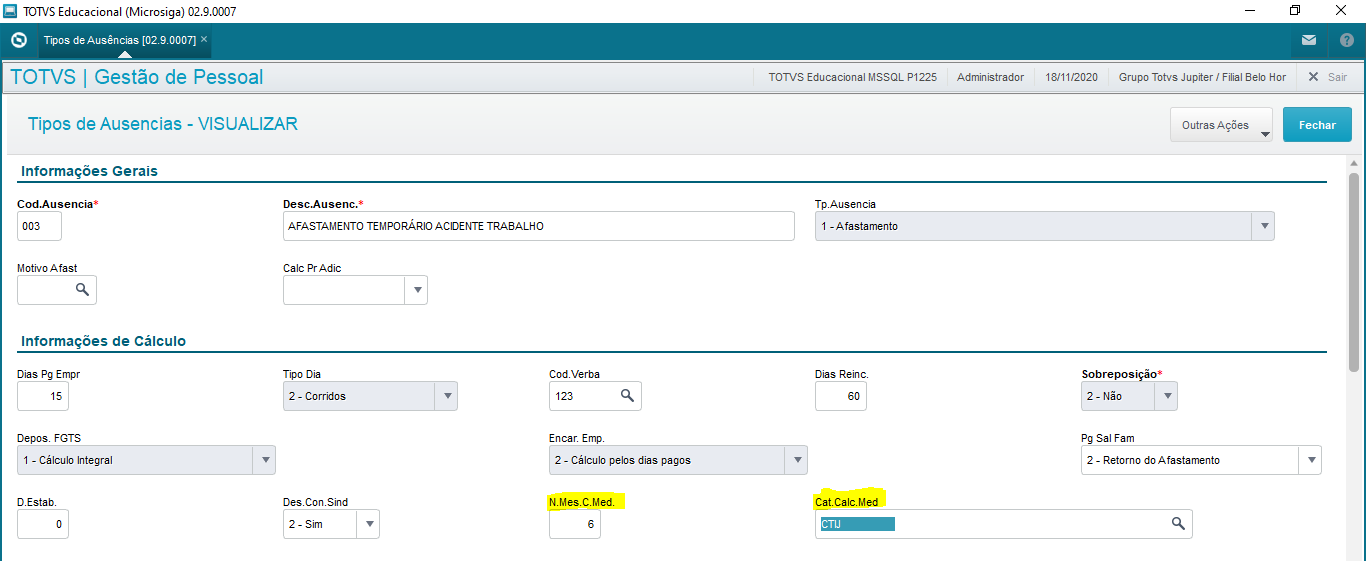Expand Pg Sal Fam dropdown
This screenshot has height=561, width=1366.
1310,460
